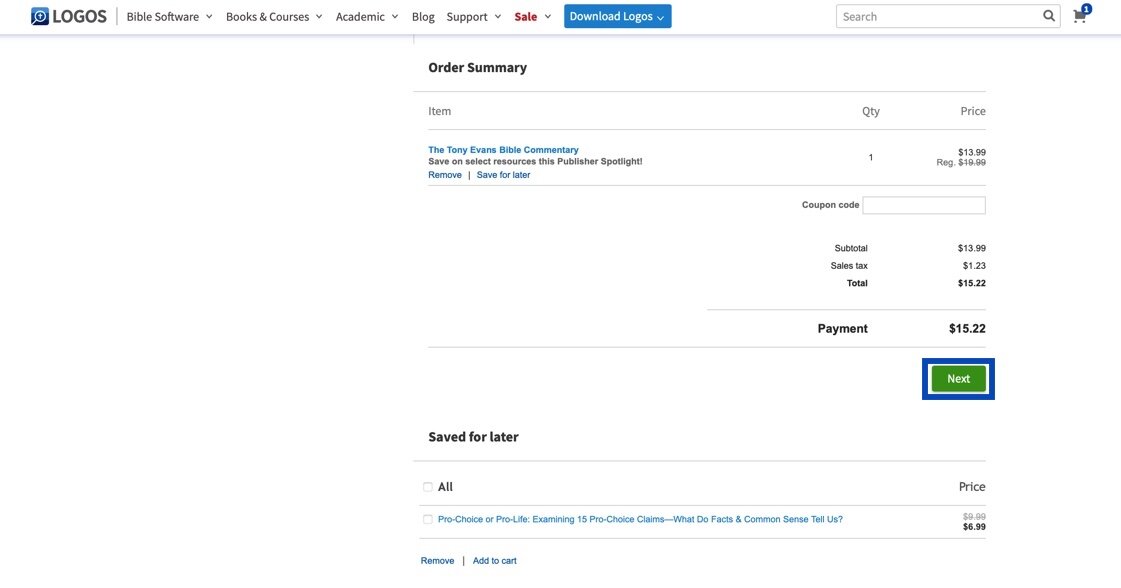
Task: Expand the Books & Courses menu
Action: click(274, 16)
